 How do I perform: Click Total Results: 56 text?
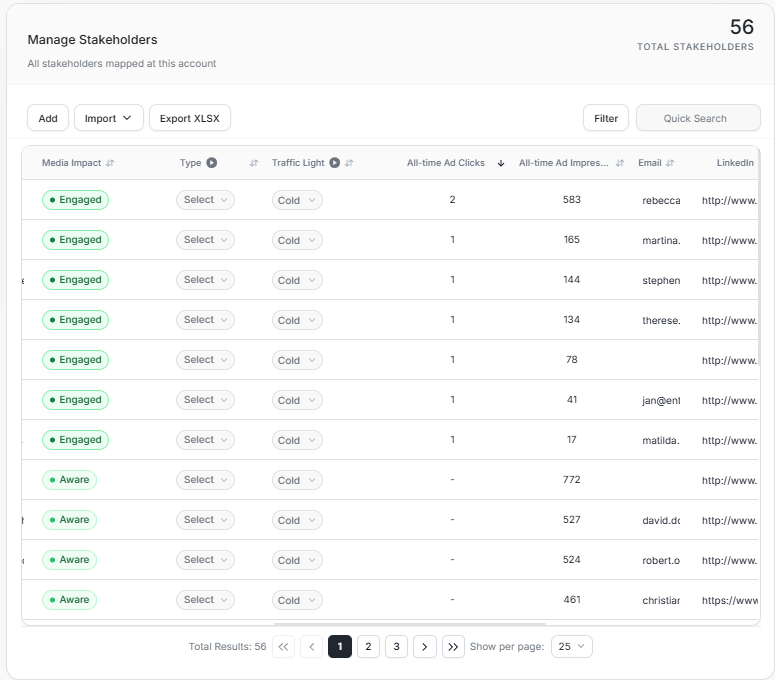pos(227,646)
